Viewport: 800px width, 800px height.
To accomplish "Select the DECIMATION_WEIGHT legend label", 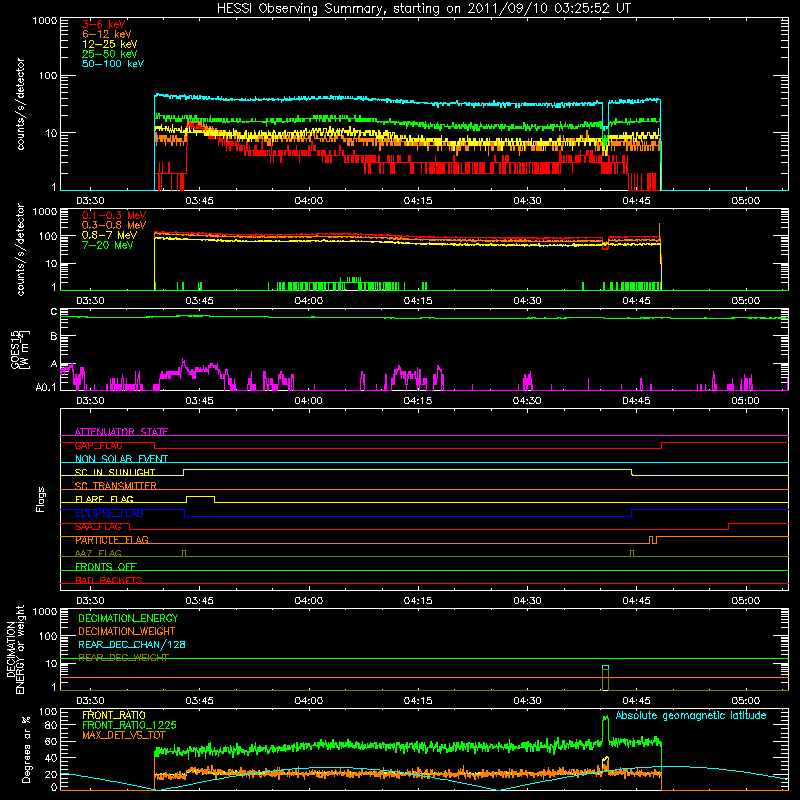I will coord(127,631).
